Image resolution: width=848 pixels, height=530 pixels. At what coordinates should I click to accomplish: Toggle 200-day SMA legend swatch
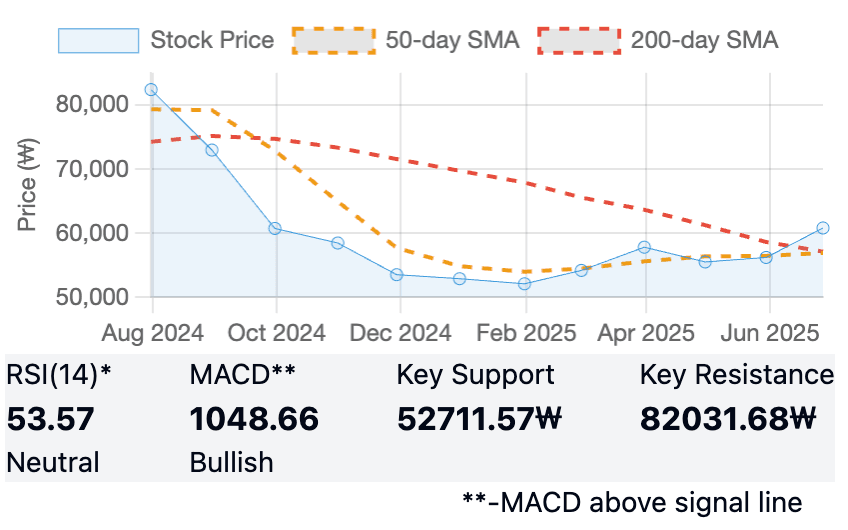[578, 40]
